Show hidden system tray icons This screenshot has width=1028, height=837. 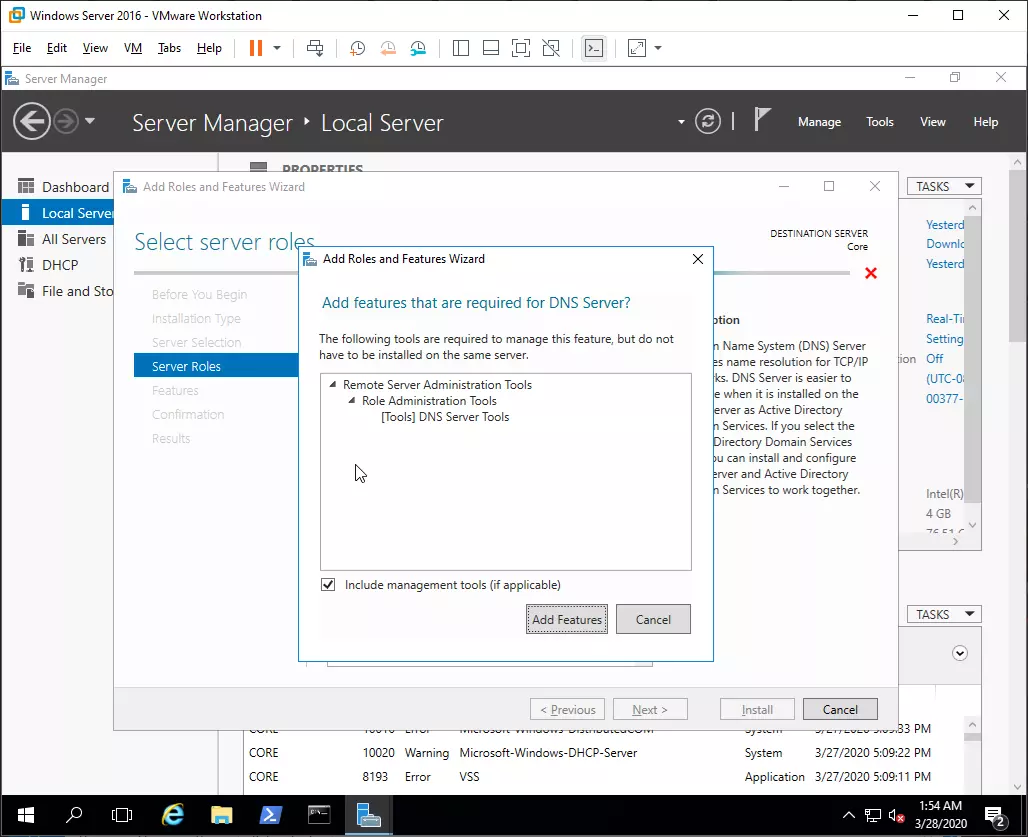click(x=849, y=815)
